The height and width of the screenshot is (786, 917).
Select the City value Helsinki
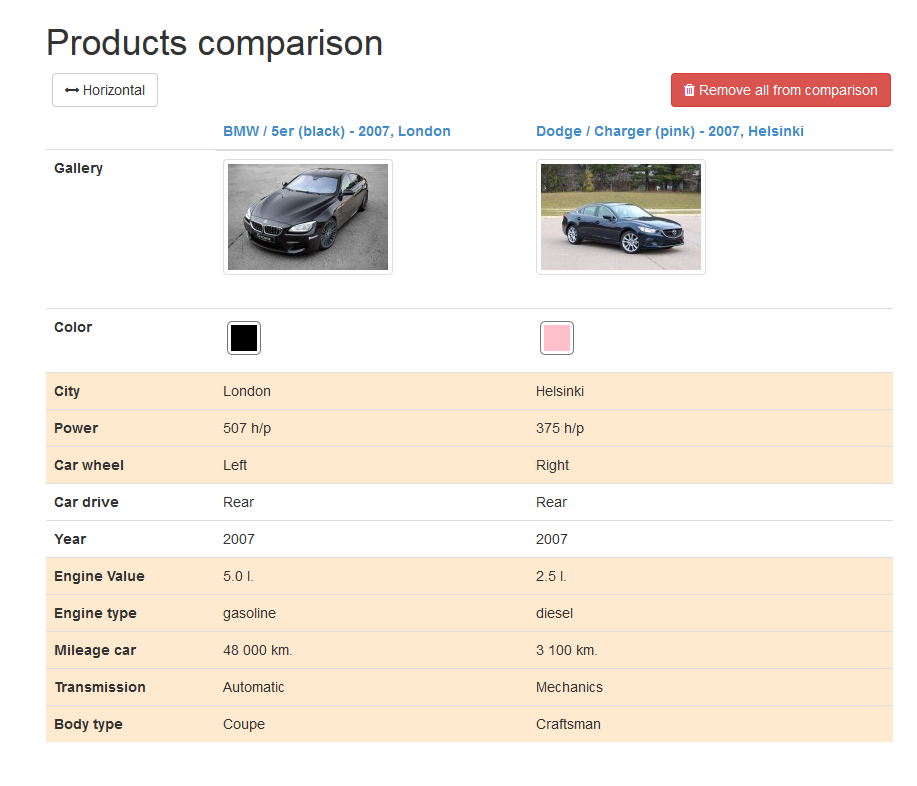pos(560,391)
